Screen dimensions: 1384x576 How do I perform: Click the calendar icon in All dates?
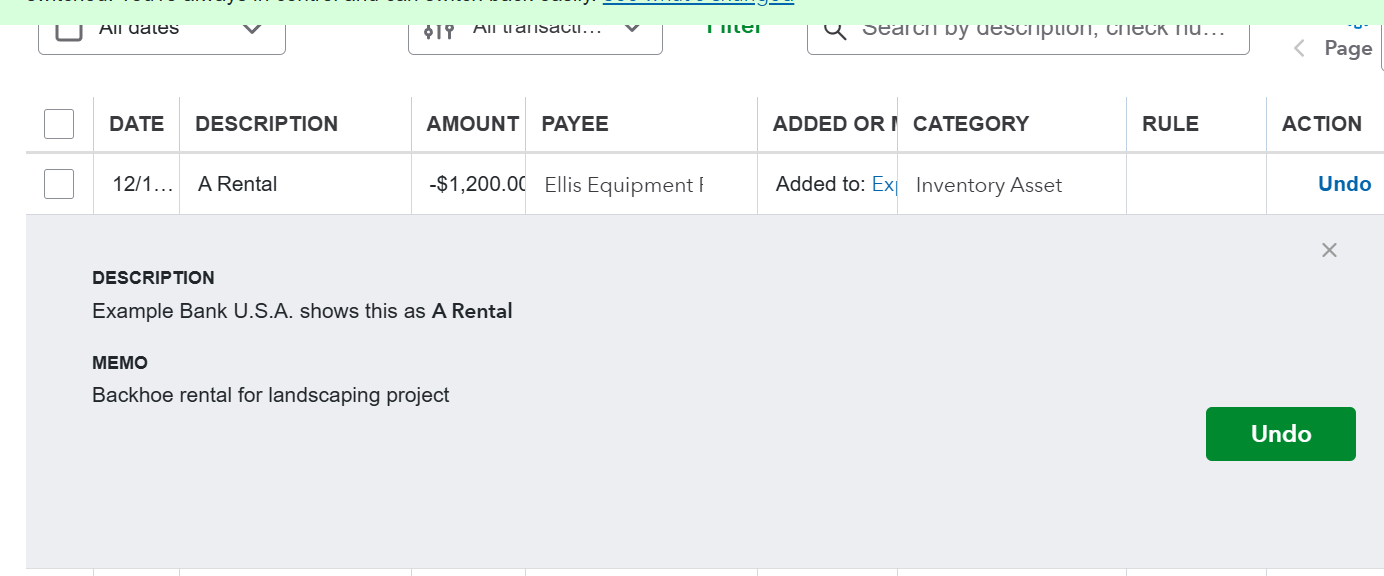69,30
